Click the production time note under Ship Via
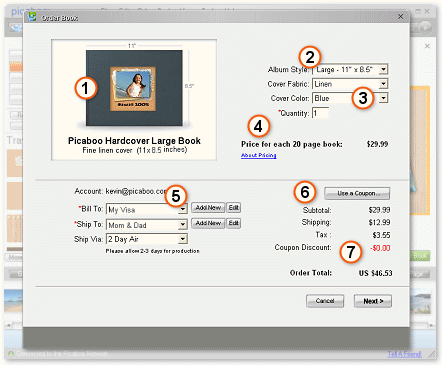442x365 pixels. [153, 251]
